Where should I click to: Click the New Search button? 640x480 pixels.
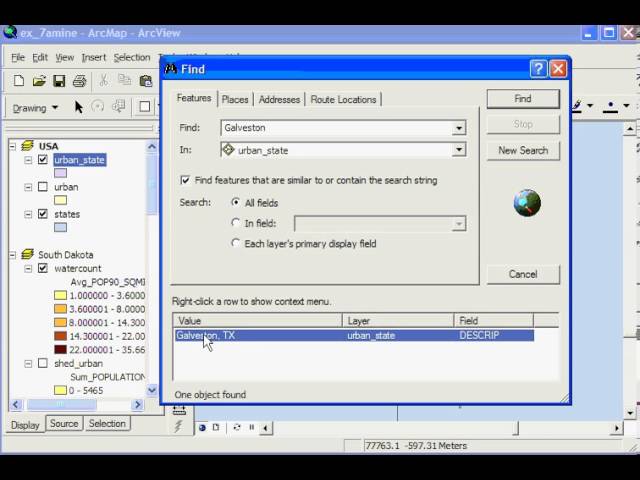point(523,150)
